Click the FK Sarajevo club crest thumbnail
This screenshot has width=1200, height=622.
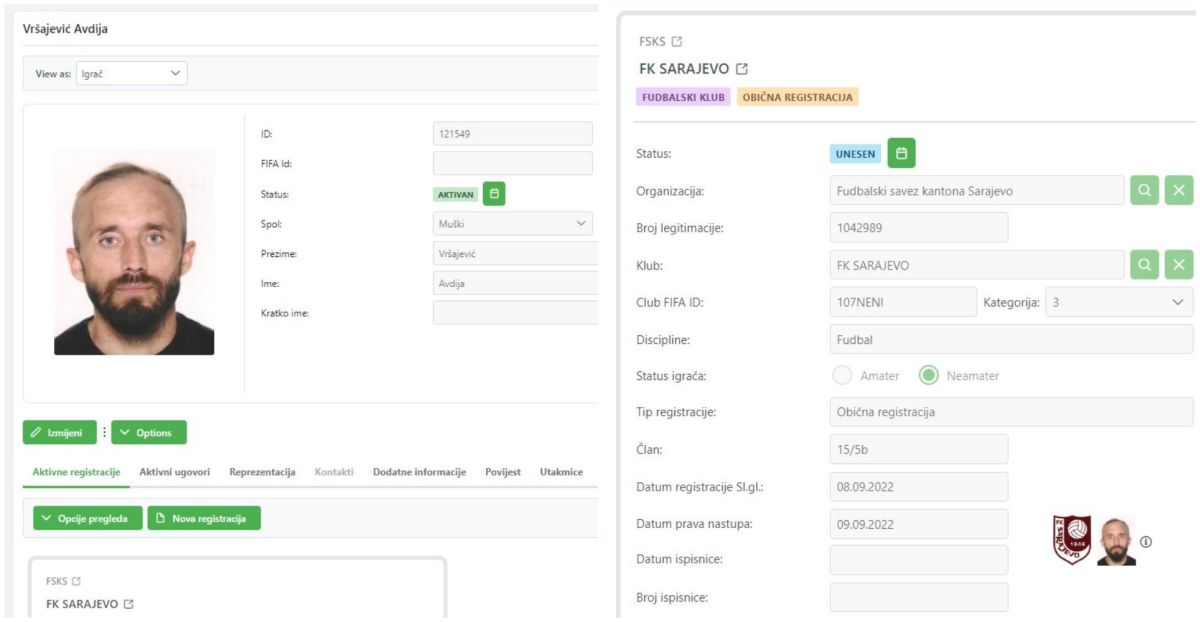[1072, 541]
